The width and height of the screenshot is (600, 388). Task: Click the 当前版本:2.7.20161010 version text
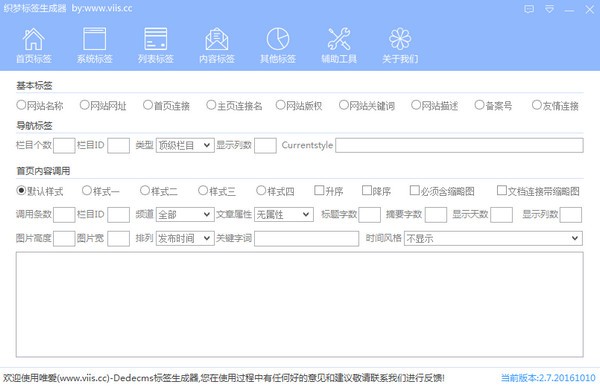point(548,378)
